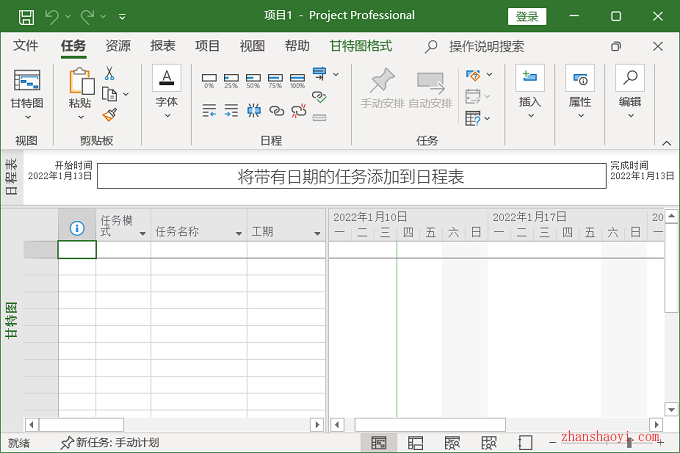Click task table horizontal scrollbar thumb
This screenshot has width=680, height=453.
tap(82, 425)
